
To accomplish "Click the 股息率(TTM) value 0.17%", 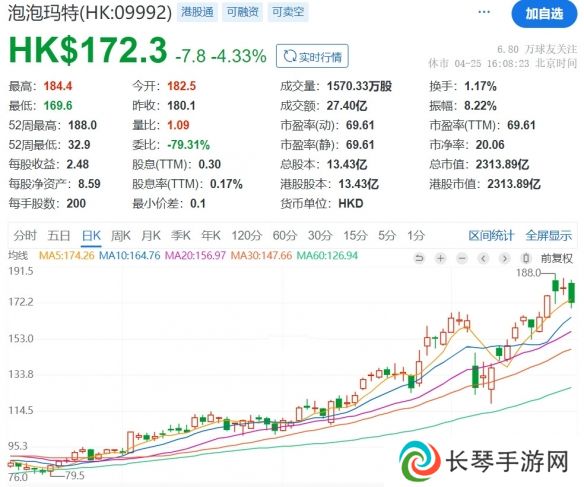I will [x=226, y=184].
